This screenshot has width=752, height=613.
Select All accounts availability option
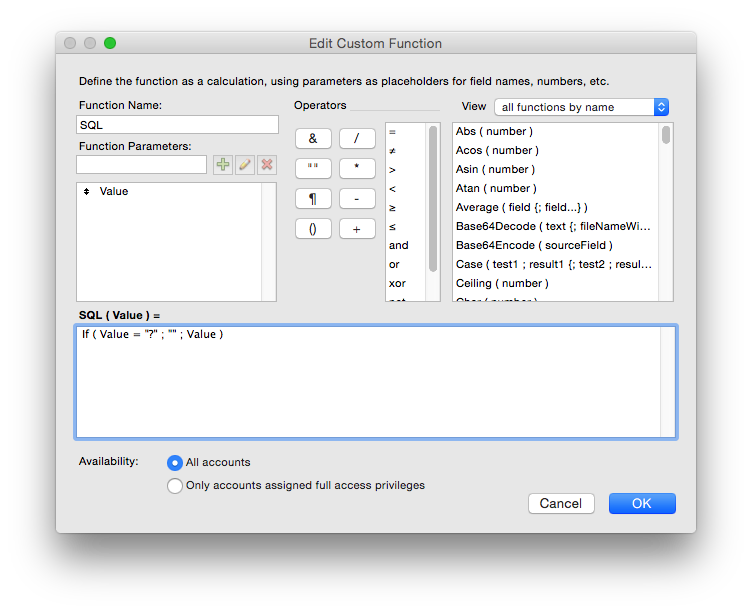[x=175, y=462]
